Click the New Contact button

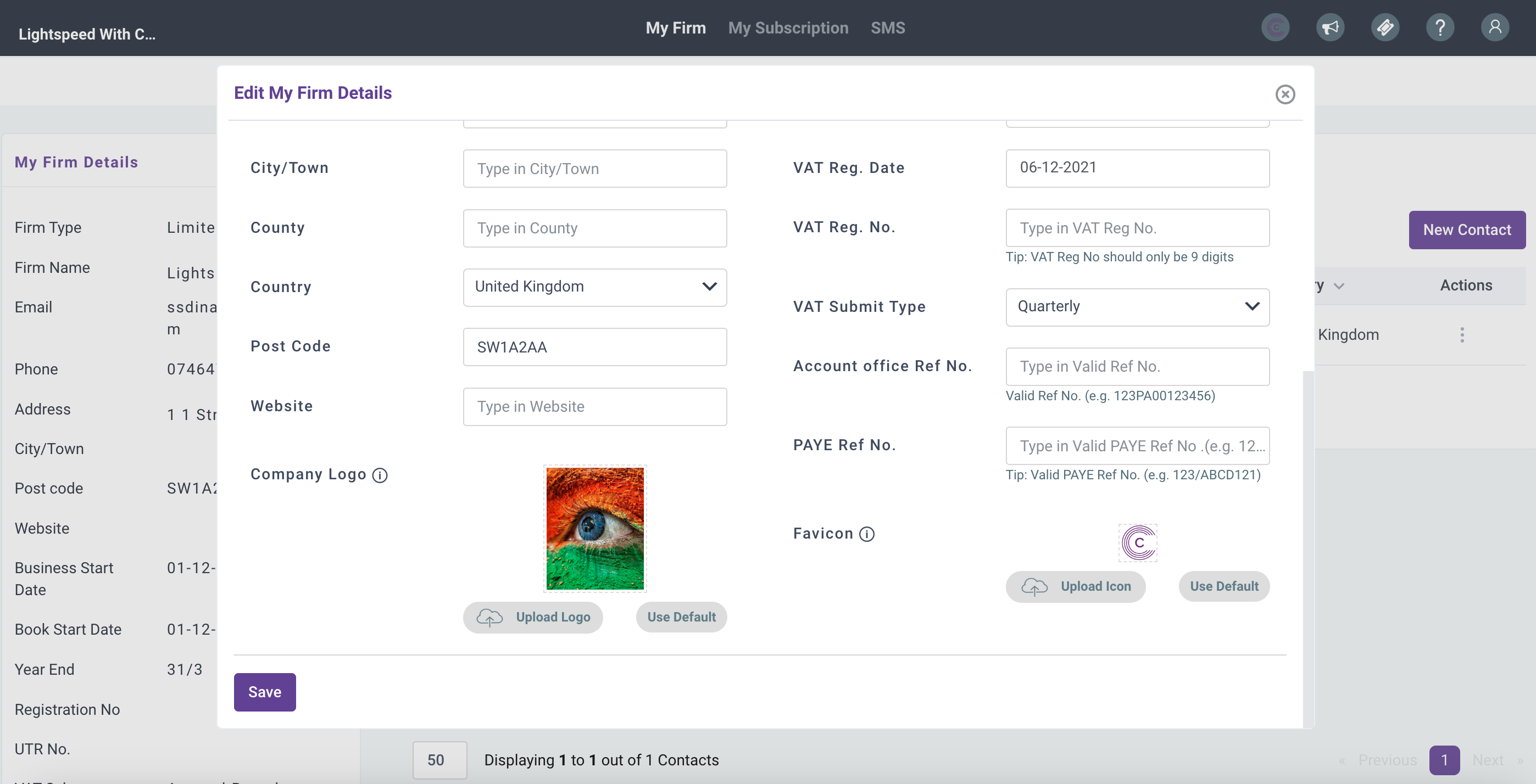pyautogui.click(x=1466, y=230)
